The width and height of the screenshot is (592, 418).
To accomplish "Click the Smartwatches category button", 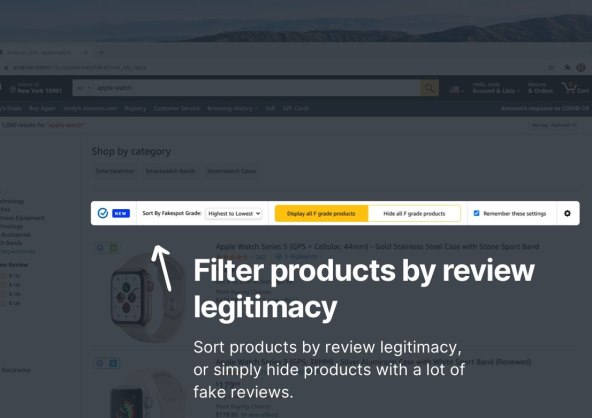I will 115,171.
